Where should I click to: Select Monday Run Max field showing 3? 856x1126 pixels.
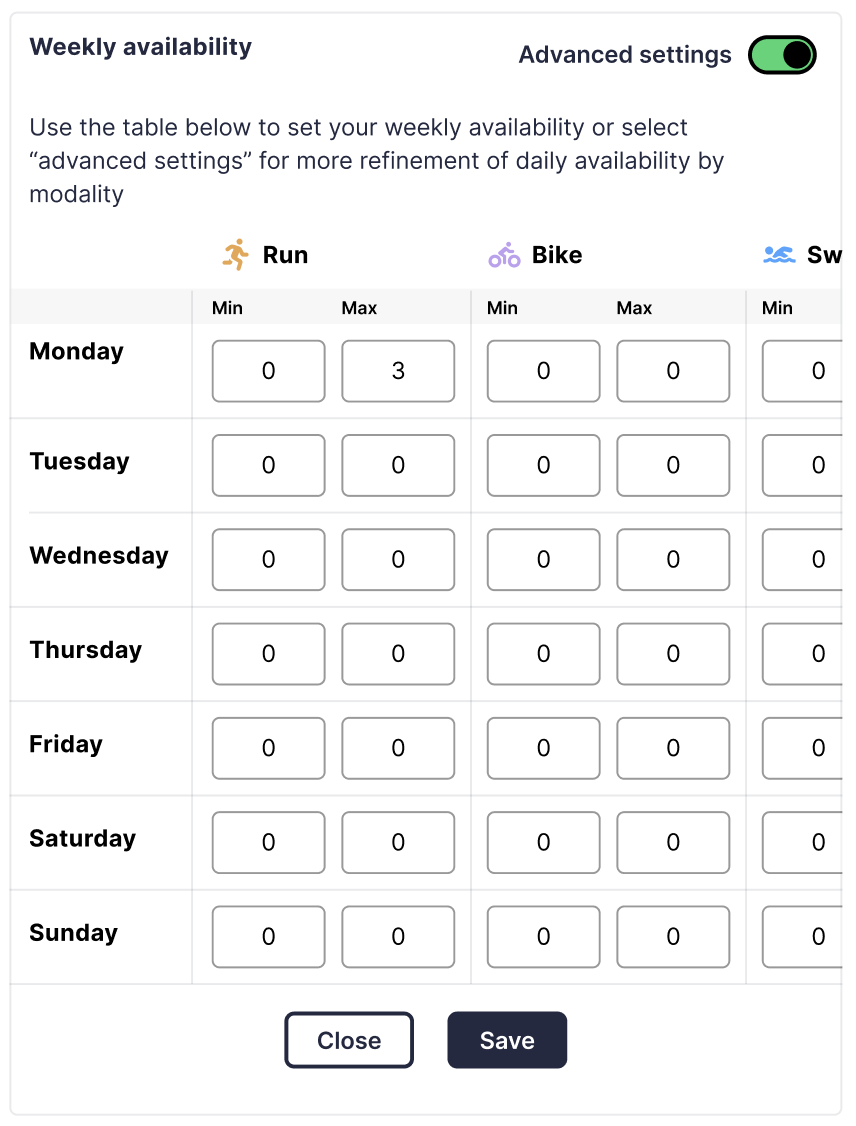tap(398, 371)
